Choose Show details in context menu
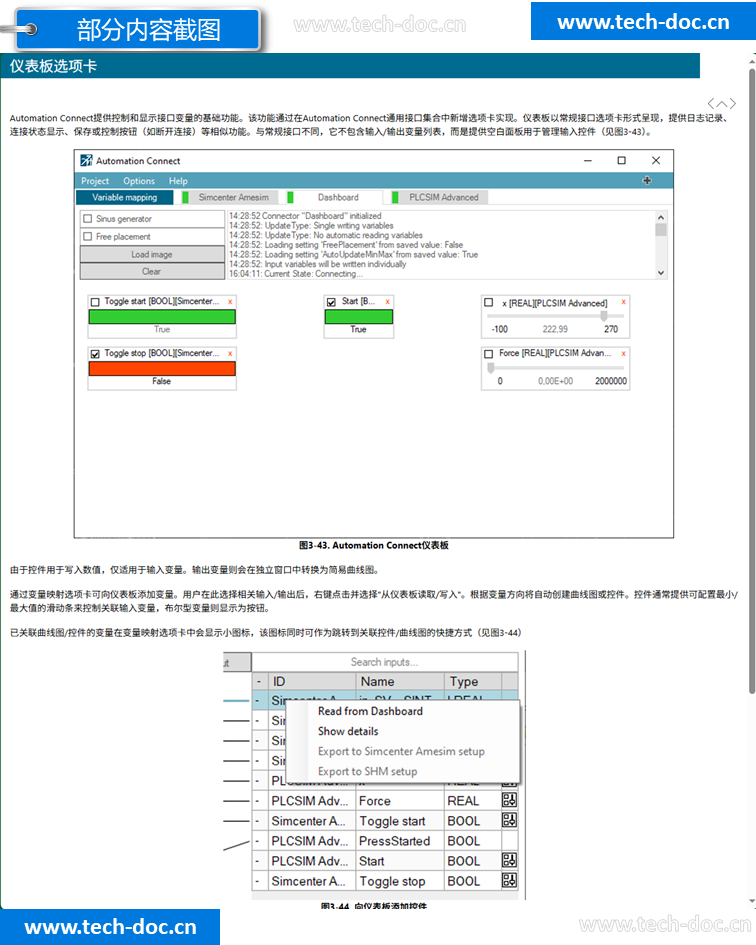The height and width of the screenshot is (945, 756). [x=348, y=731]
